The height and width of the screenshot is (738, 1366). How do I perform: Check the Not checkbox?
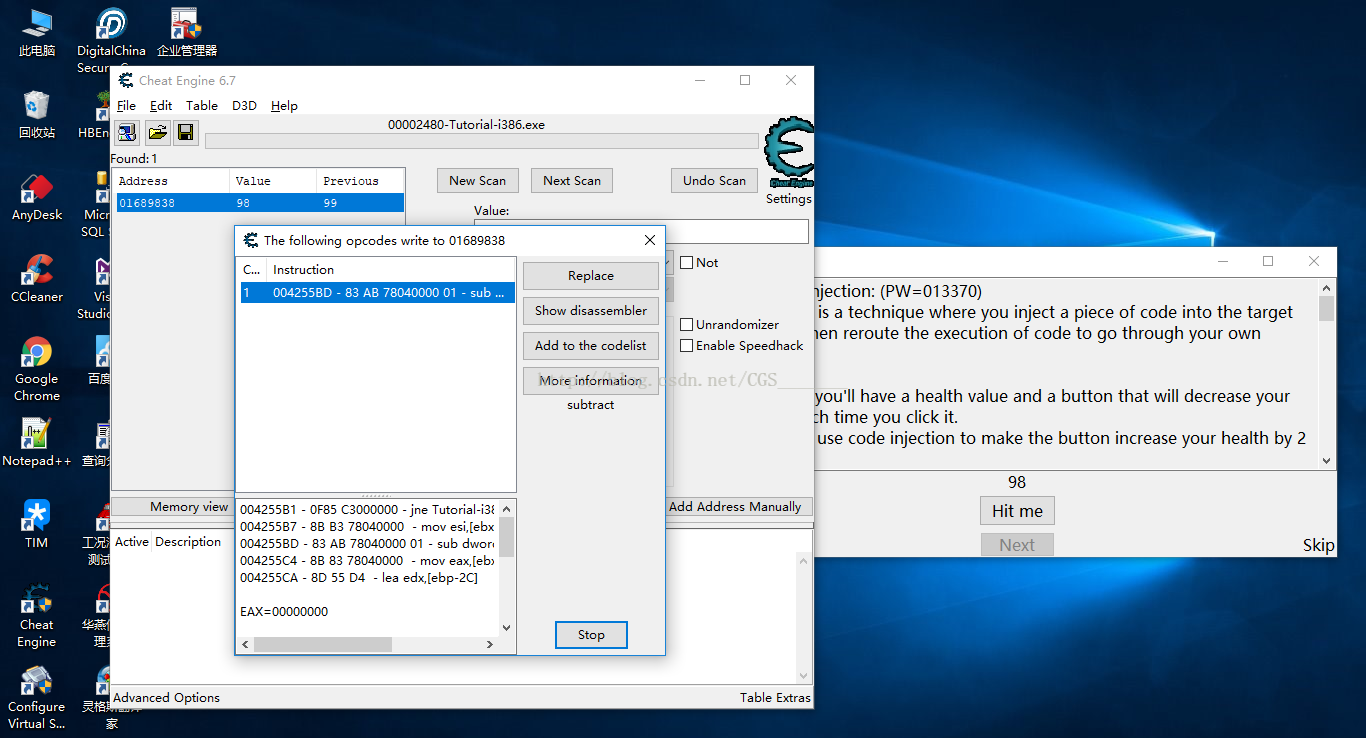(687, 263)
